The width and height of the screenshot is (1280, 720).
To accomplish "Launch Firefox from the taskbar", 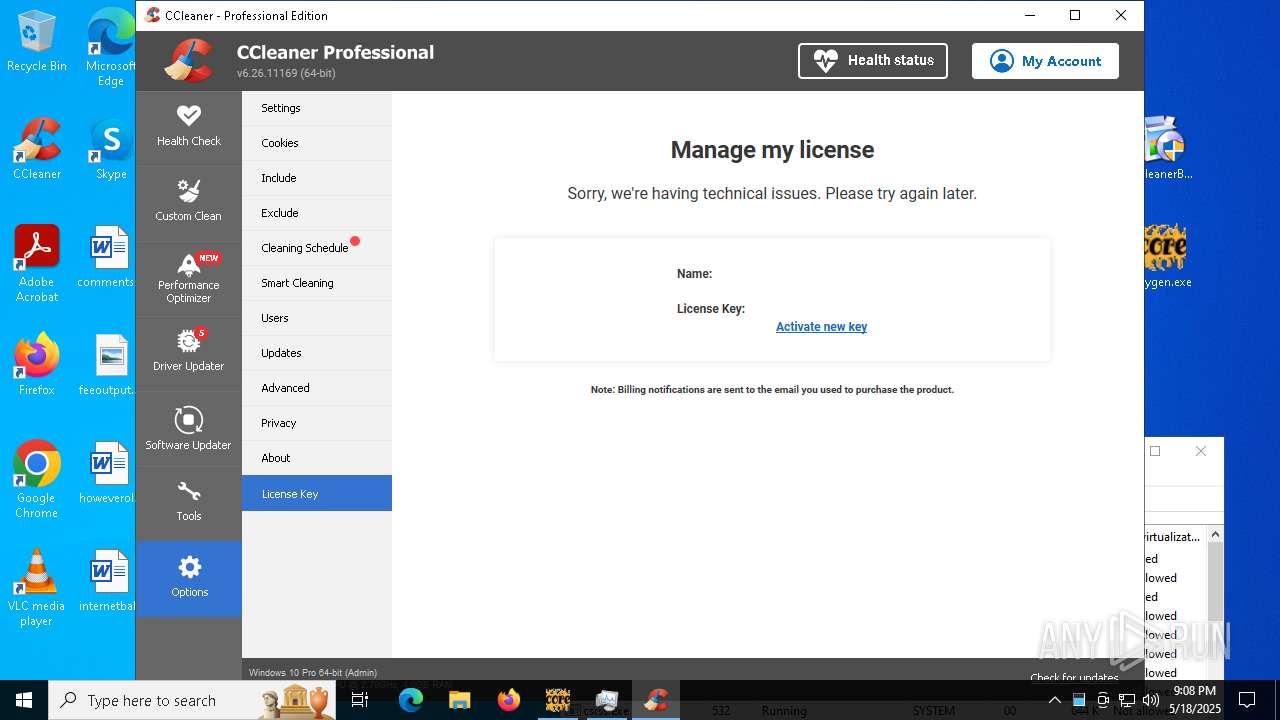I will pyautogui.click(x=509, y=700).
